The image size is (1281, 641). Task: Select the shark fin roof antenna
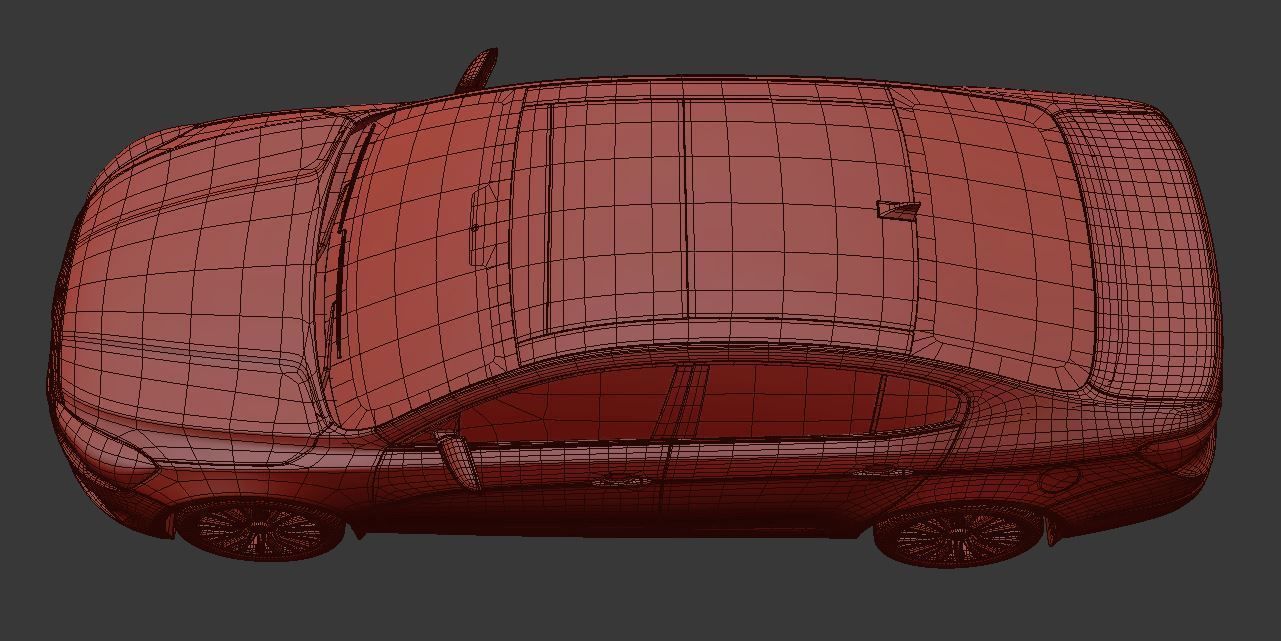tap(898, 209)
